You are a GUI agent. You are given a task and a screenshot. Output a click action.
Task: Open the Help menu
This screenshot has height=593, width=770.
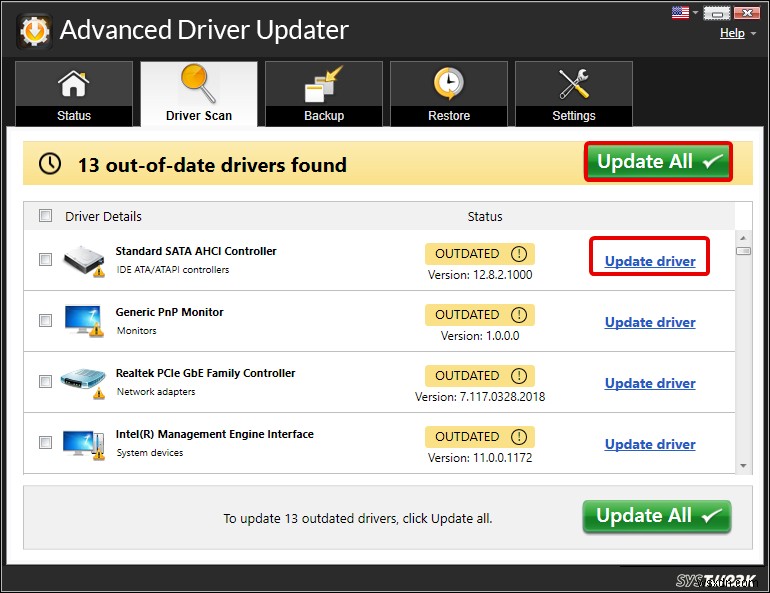(x=732, y=33)
